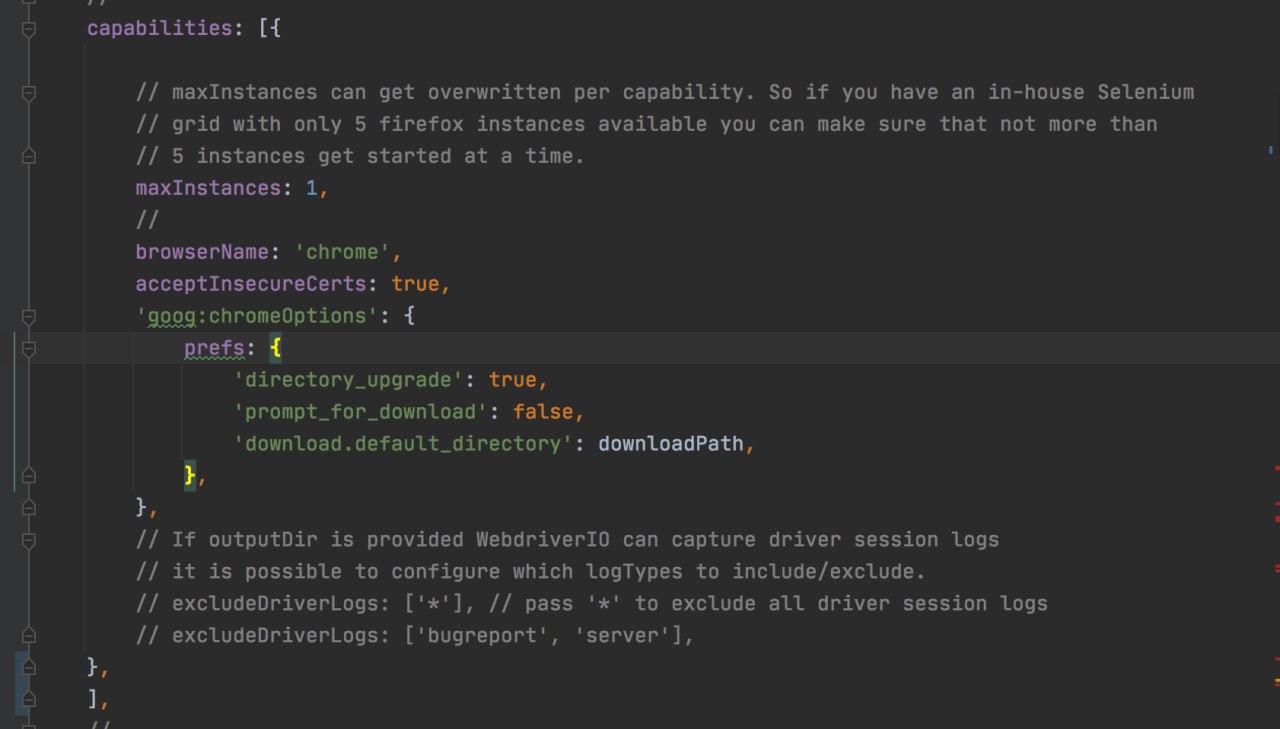Click the downloadPath variable
The image size is (1280, 729).
[x=670, y=443]
